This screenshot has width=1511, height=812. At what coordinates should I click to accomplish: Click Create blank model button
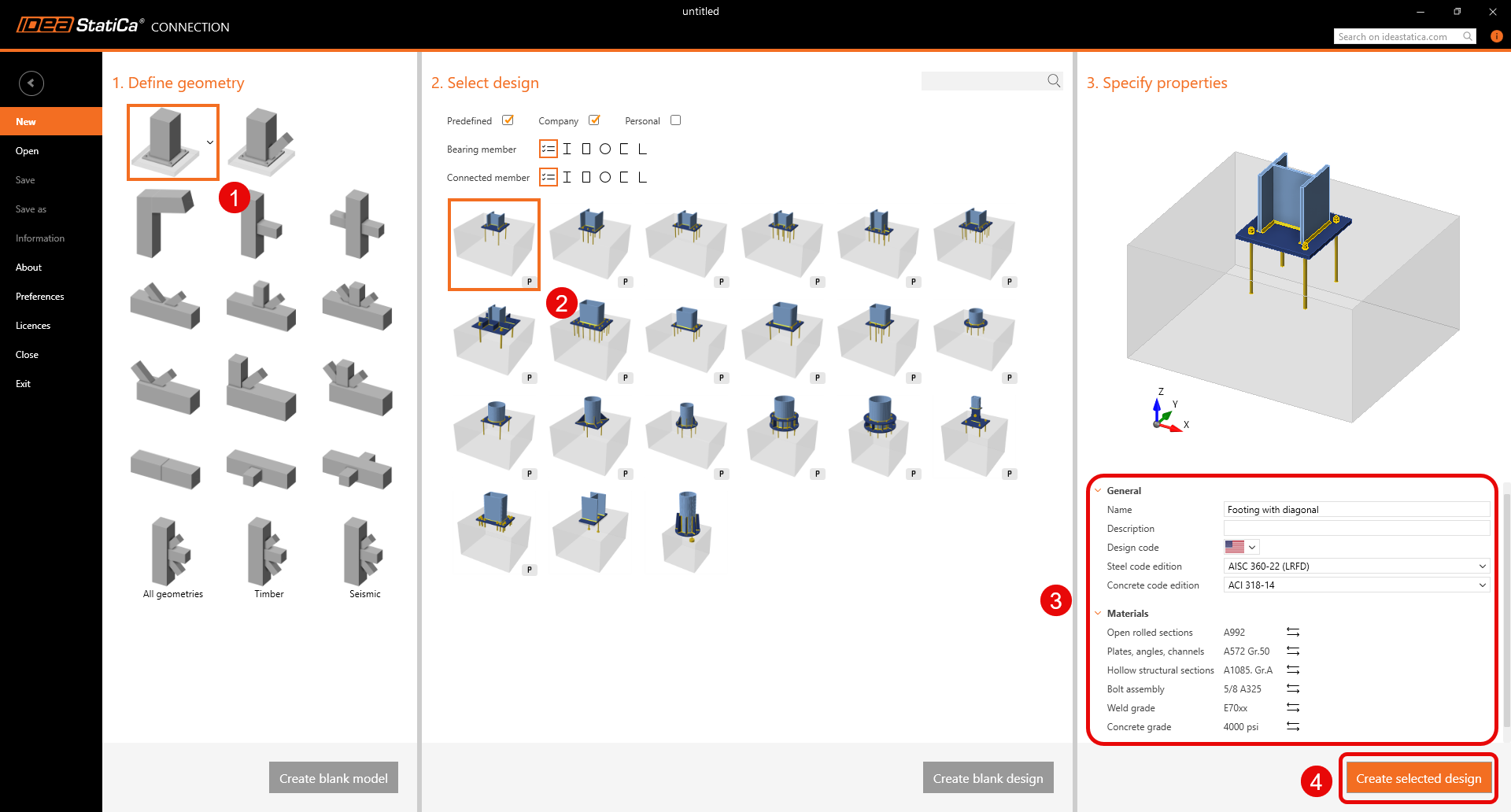click(334, 777)
